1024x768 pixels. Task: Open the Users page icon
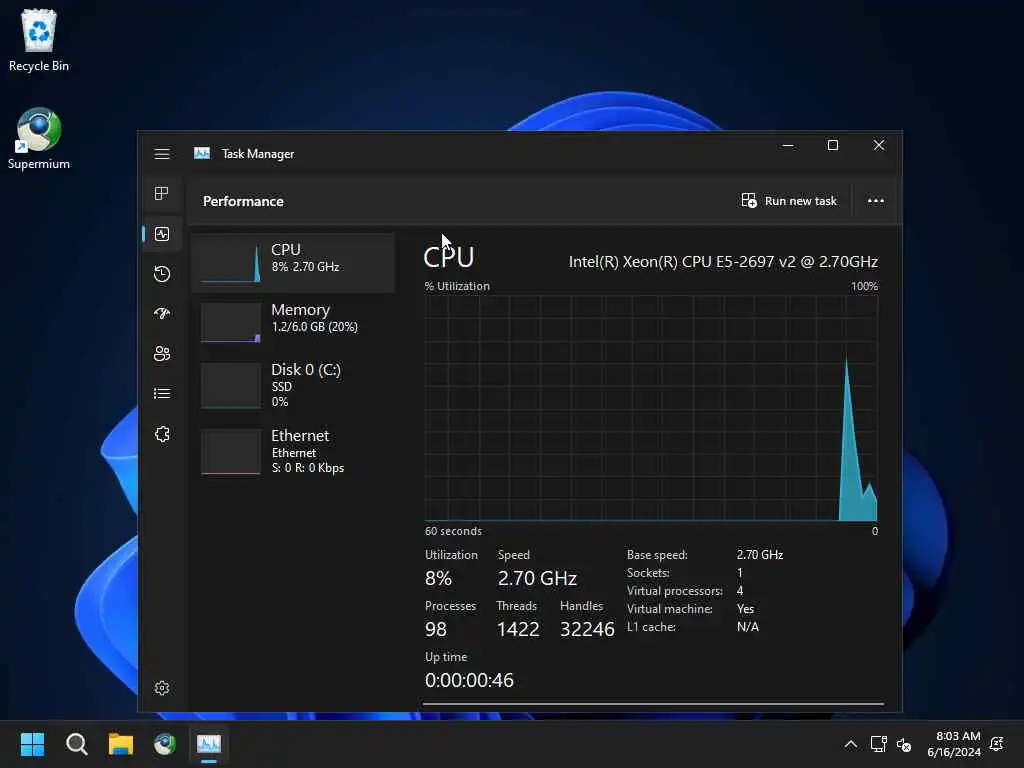pos(162,353)
